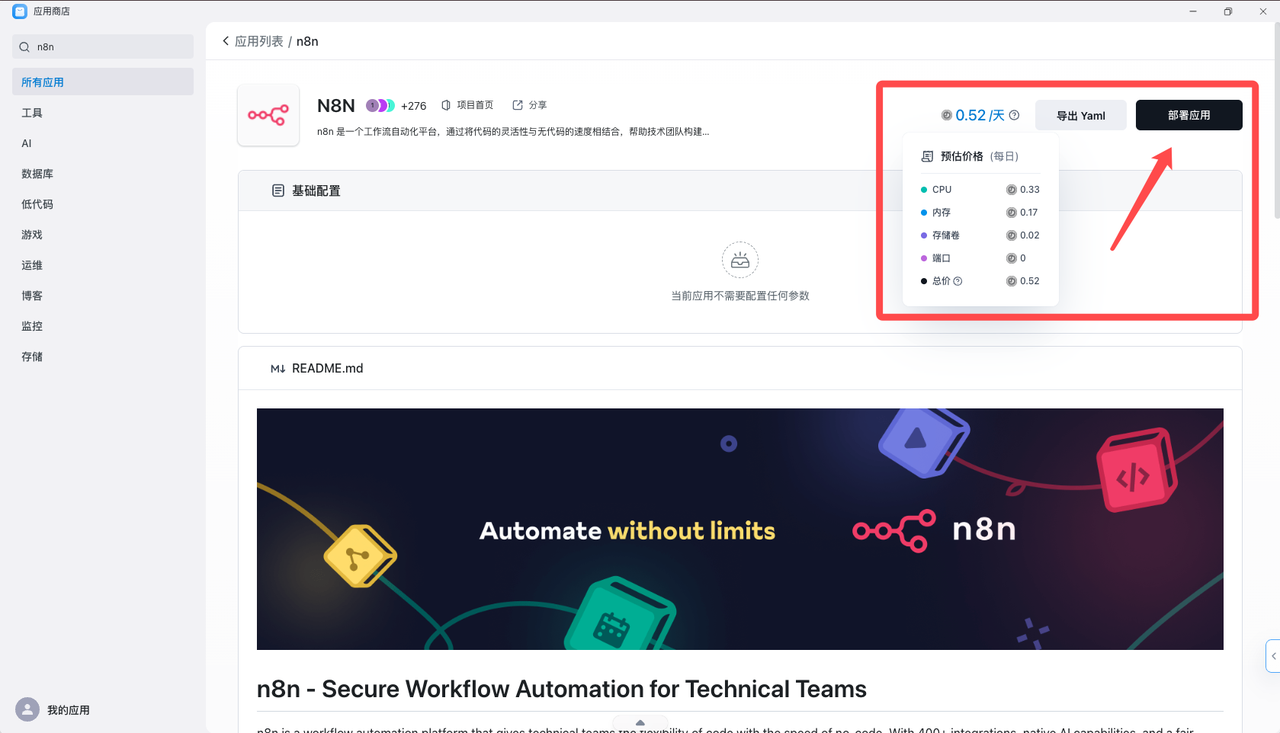This screenshot has height=733, width=1280.
Task: Click the 预估价格 (每日) heading
Action: tap(980, 157)
